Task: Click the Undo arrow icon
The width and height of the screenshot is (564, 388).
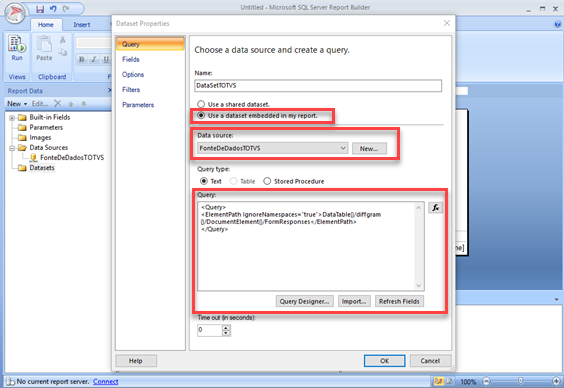Action: (x=53, y=8)
